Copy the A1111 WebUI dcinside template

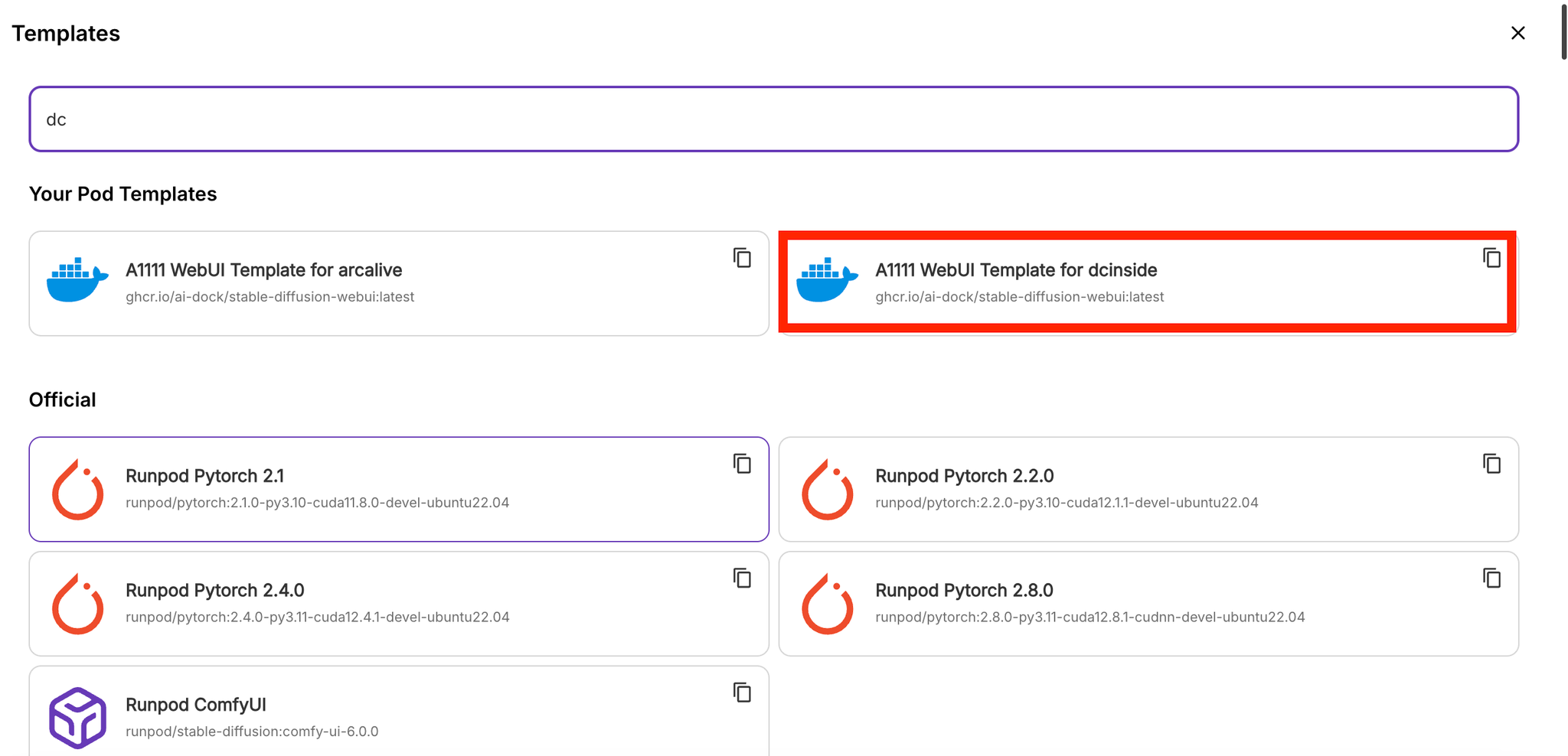1491,258
